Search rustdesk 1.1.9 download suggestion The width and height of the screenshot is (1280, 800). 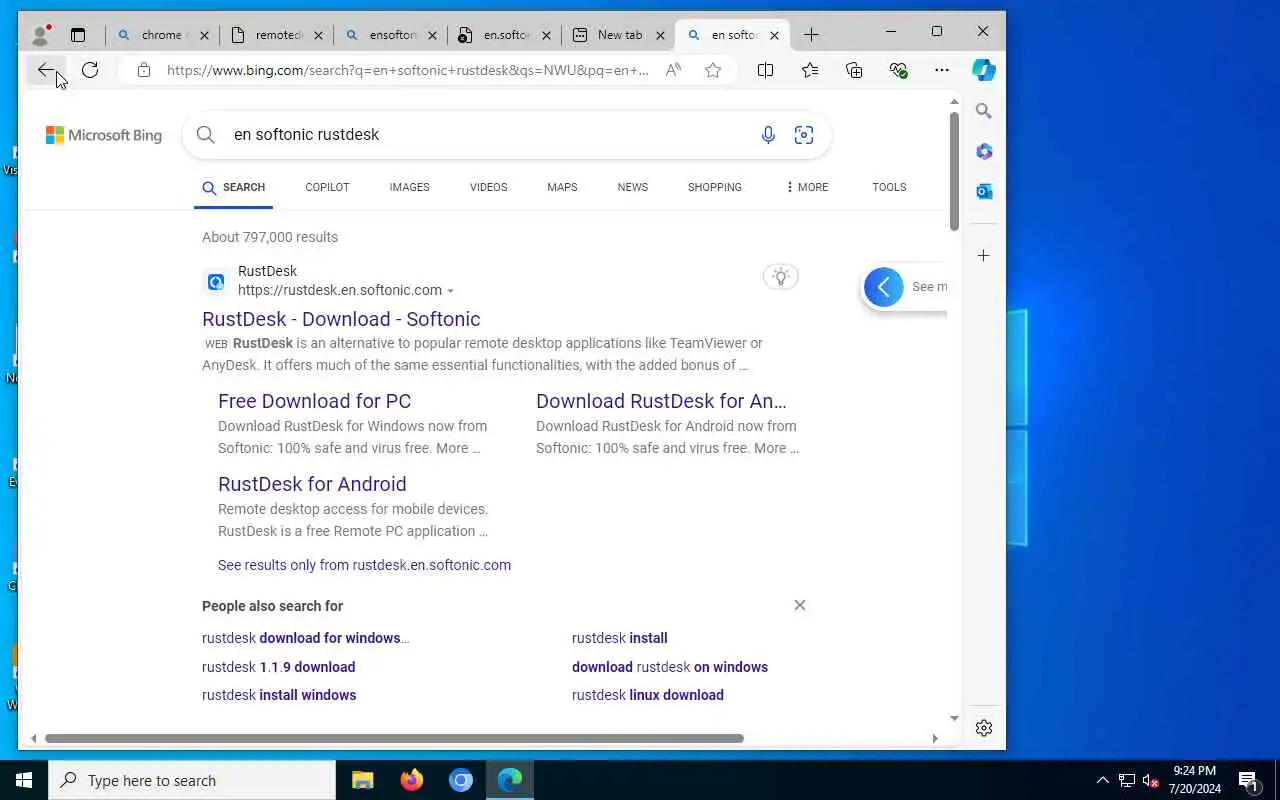point(278,667)
